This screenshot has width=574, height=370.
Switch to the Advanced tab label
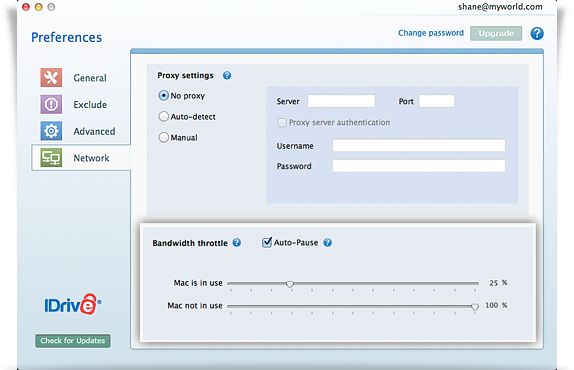[94, 131]
